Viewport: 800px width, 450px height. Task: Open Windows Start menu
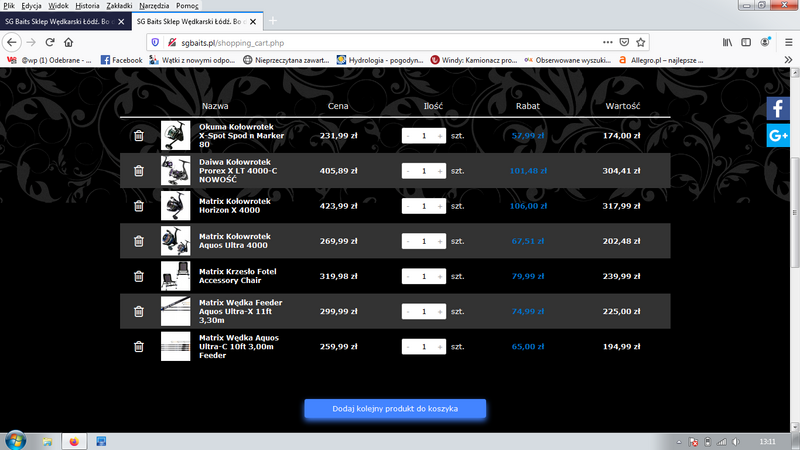click(15, 440)
